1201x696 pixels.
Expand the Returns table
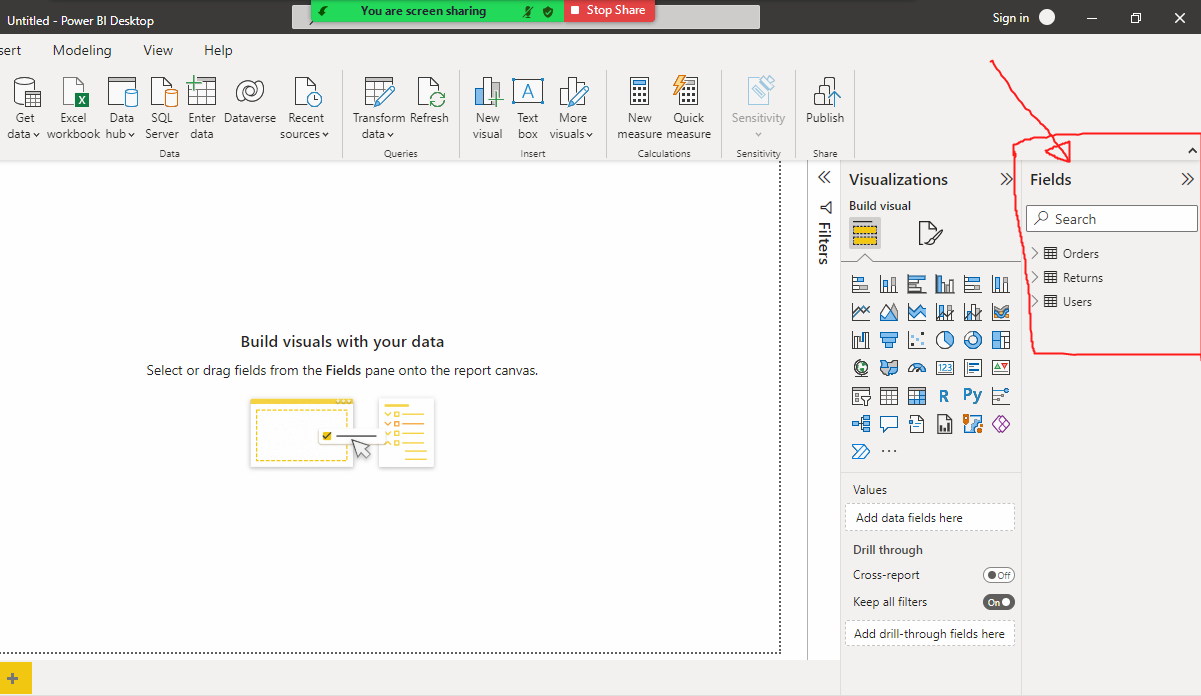tap(1035, 277)
